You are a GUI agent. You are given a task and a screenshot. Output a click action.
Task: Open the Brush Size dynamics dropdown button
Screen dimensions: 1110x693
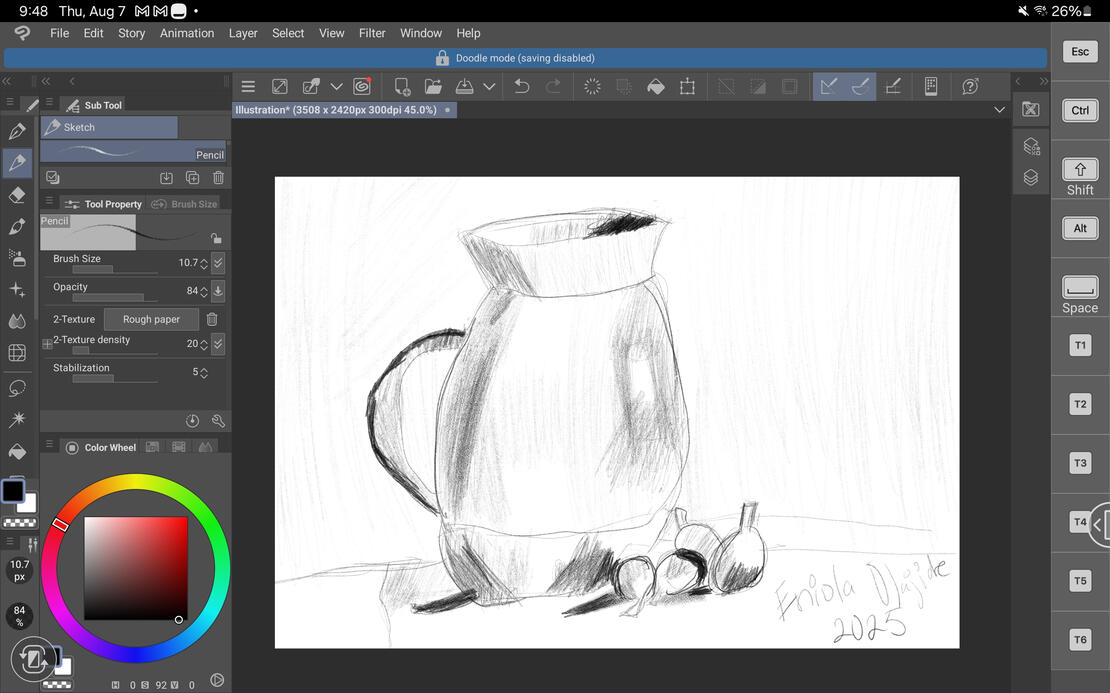click(218, 263)
